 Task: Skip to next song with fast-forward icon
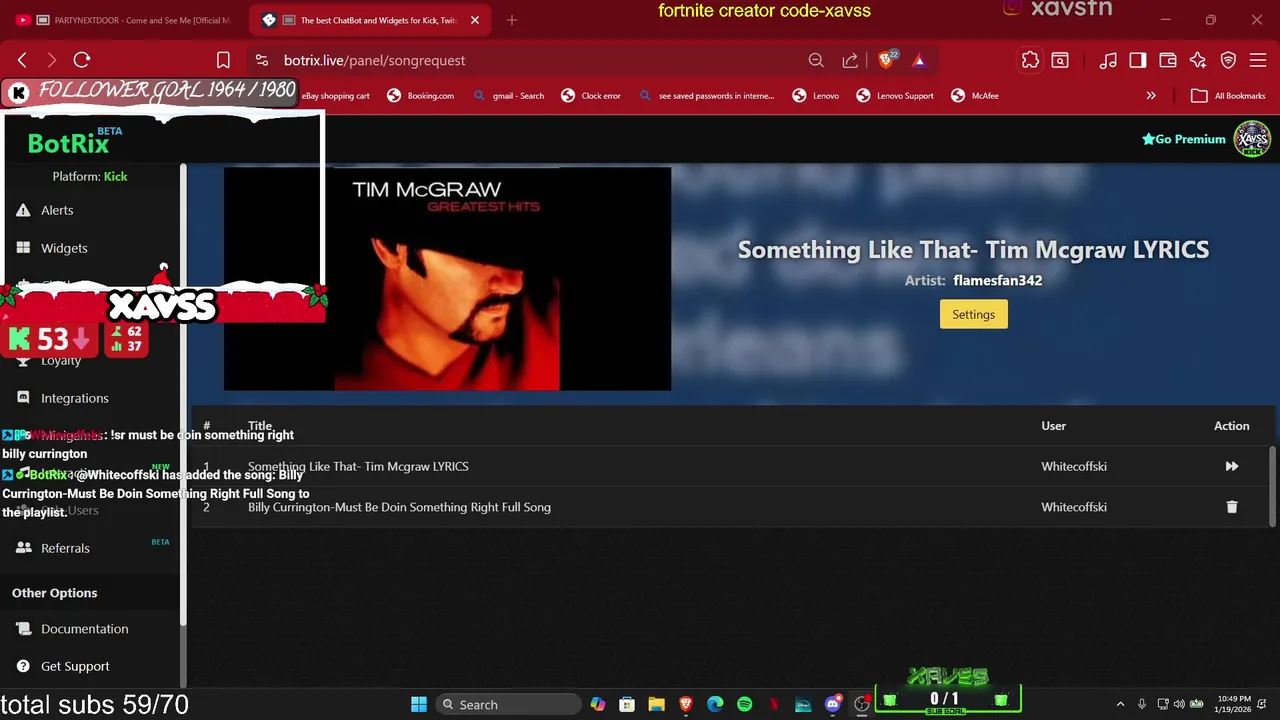coord(1232,466)
